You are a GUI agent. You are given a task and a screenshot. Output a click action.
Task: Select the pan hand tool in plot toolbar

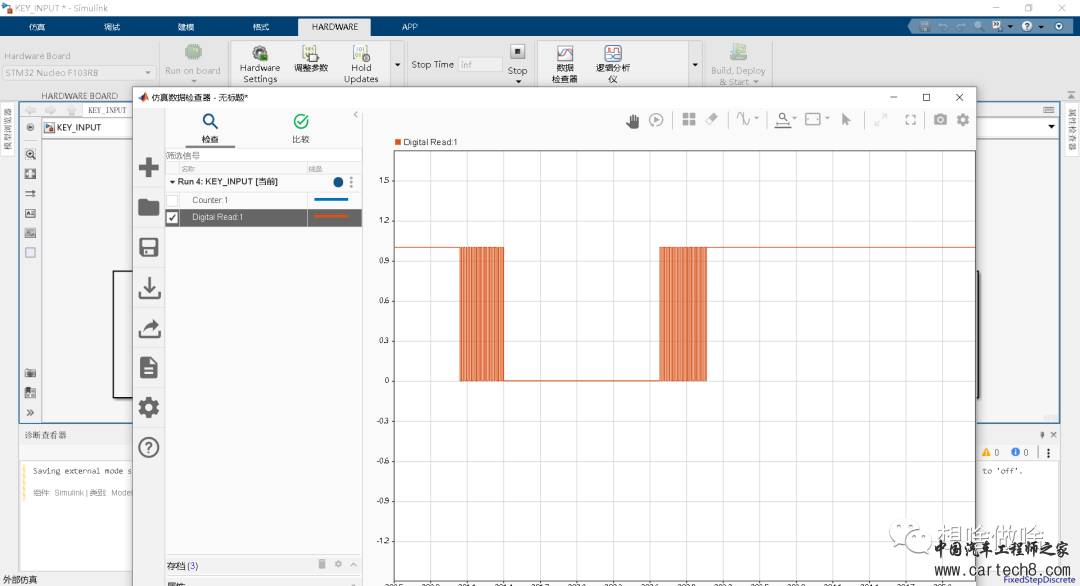click(632, 121)
